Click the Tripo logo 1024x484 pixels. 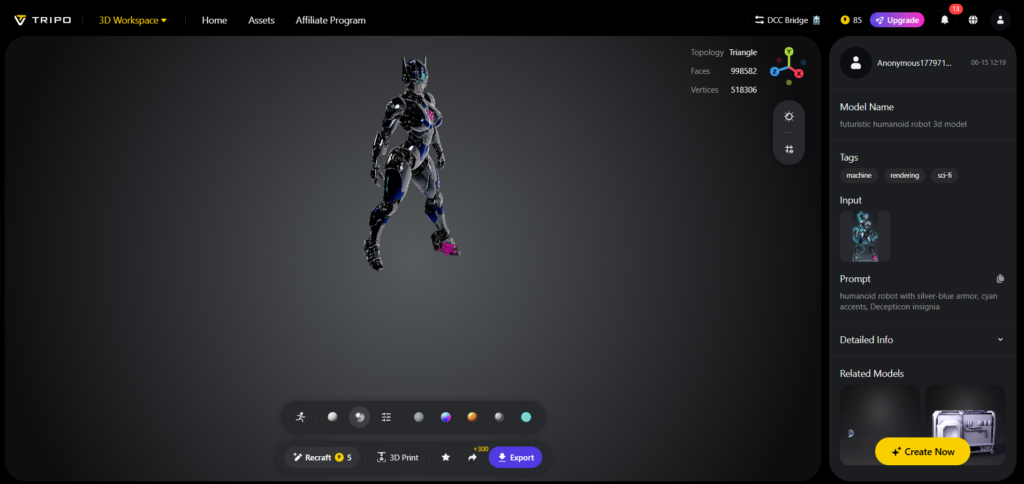pyautogui.click(x=42, y=20)
